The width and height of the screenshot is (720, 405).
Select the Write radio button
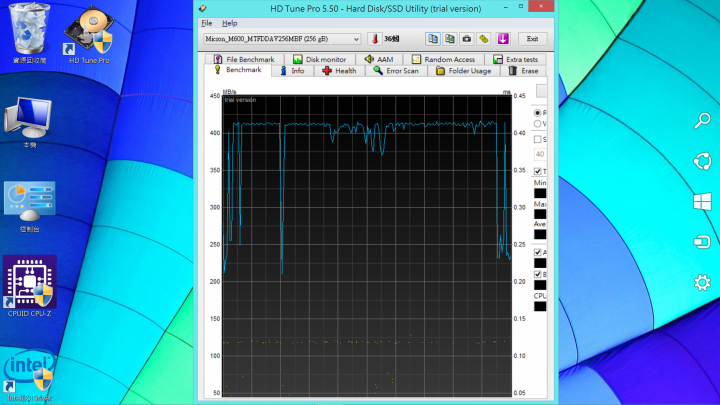pyautogui.click(x=537, y=124)
